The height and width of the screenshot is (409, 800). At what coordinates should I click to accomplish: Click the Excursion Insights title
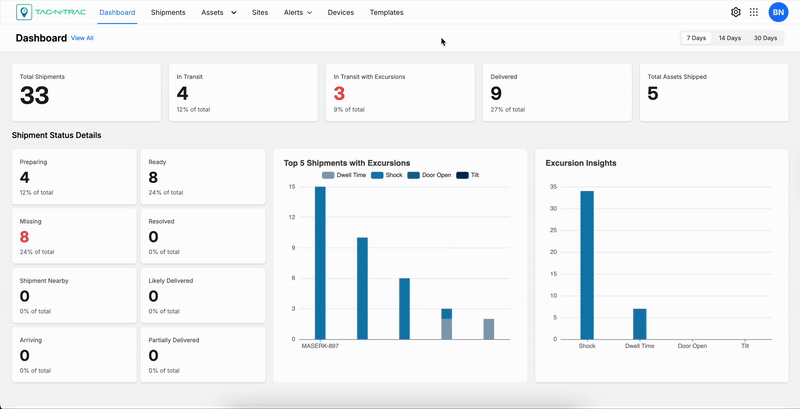tap(581, 163)
